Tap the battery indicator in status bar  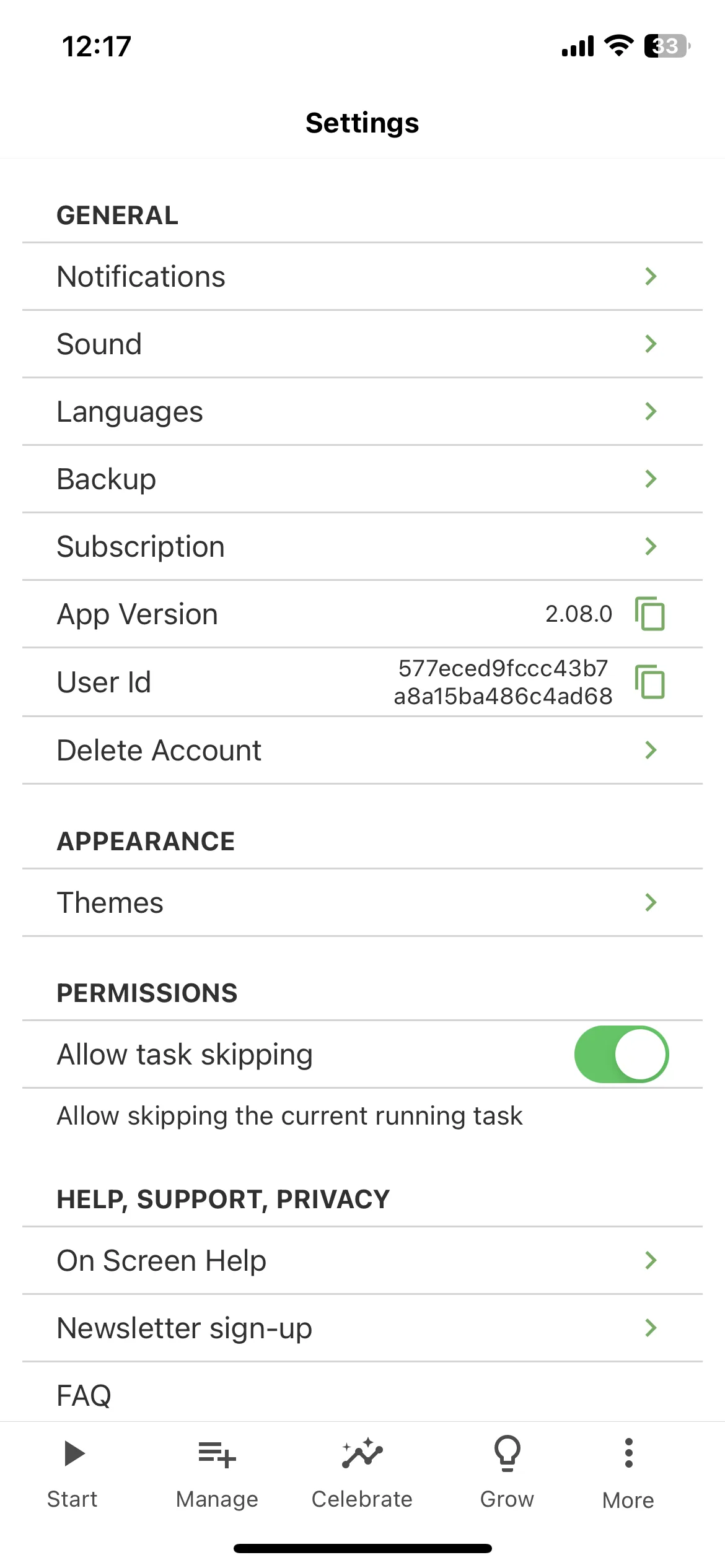click(x=667, y=46)
